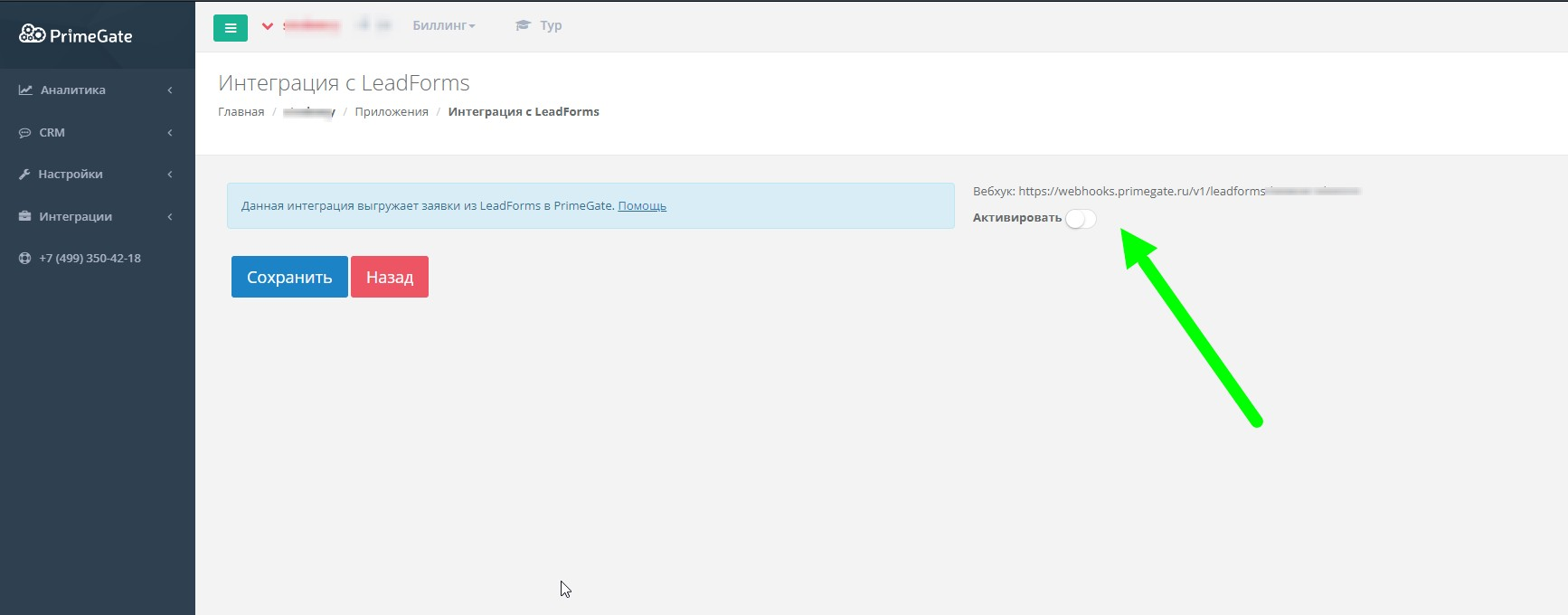
Task: Expand the CRM sidebar section arrow
Action: [170, 132]
